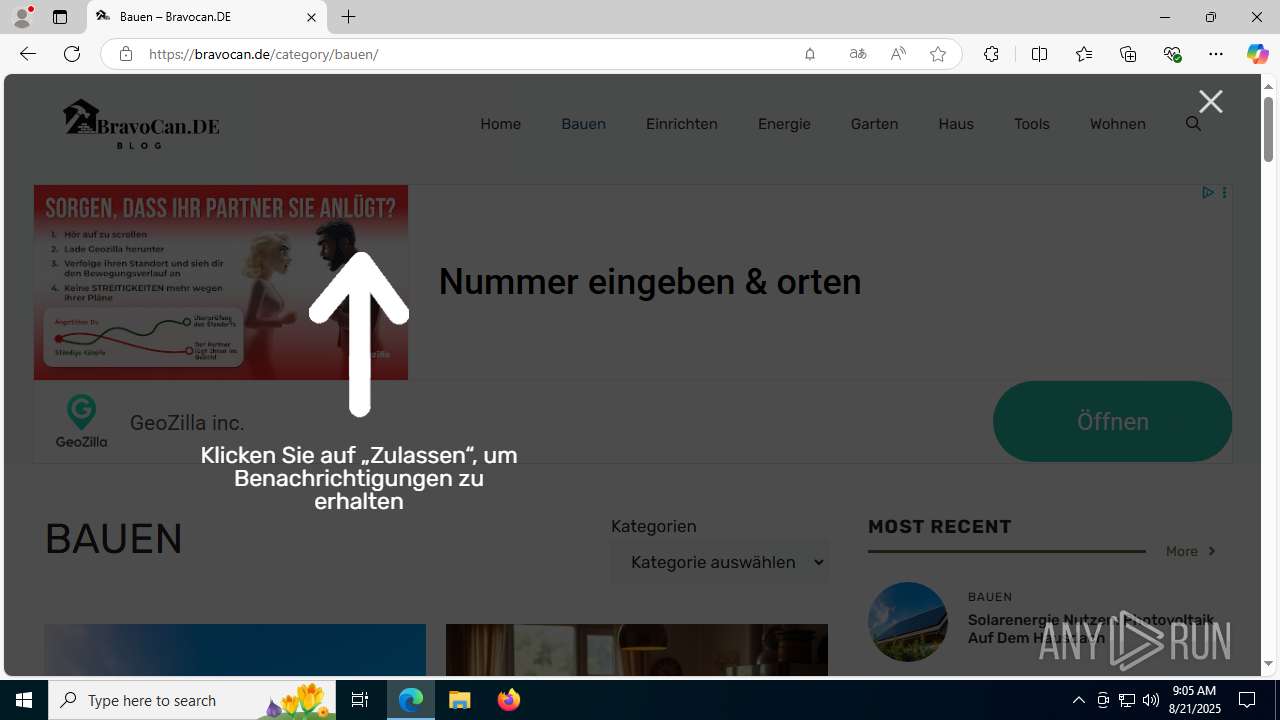Open the AdChoices icon on the ad
1280x720 pixels.
[x=1207, y=192]
